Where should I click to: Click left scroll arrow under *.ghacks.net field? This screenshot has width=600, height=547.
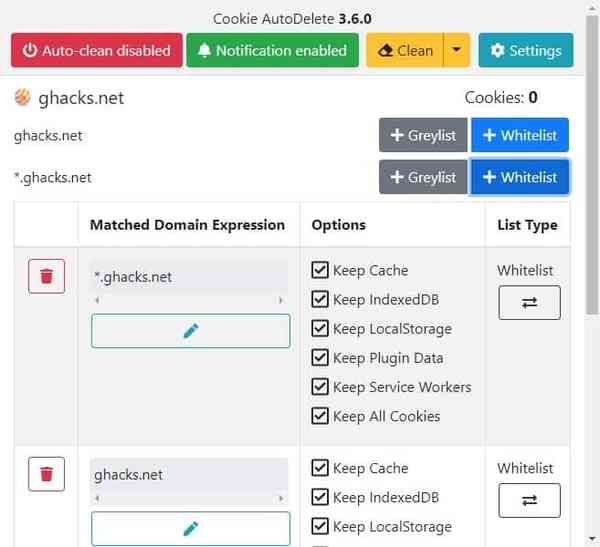click(x=97, y=300)
